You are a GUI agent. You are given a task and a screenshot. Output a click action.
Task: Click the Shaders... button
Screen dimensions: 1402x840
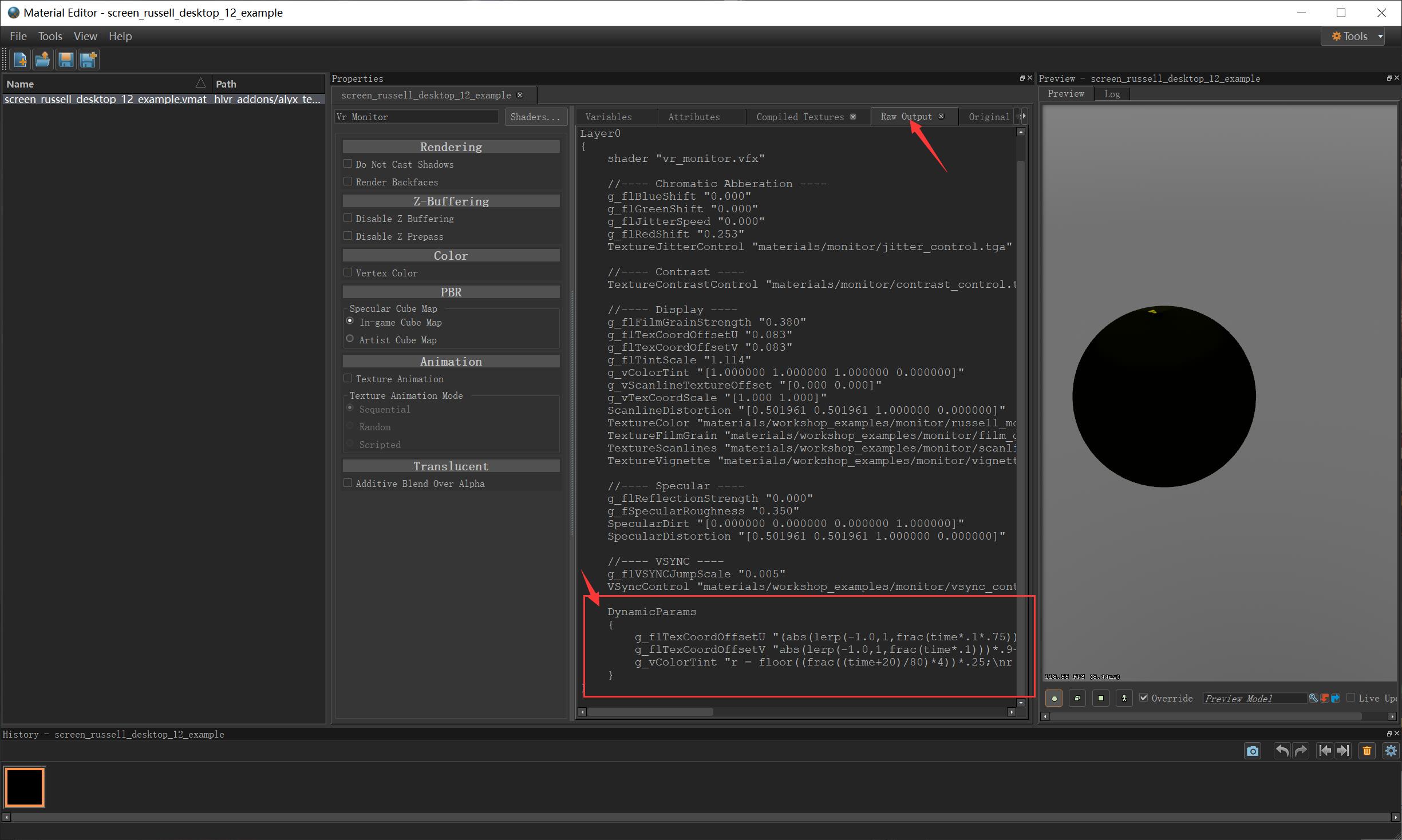[x=535, y=116]
